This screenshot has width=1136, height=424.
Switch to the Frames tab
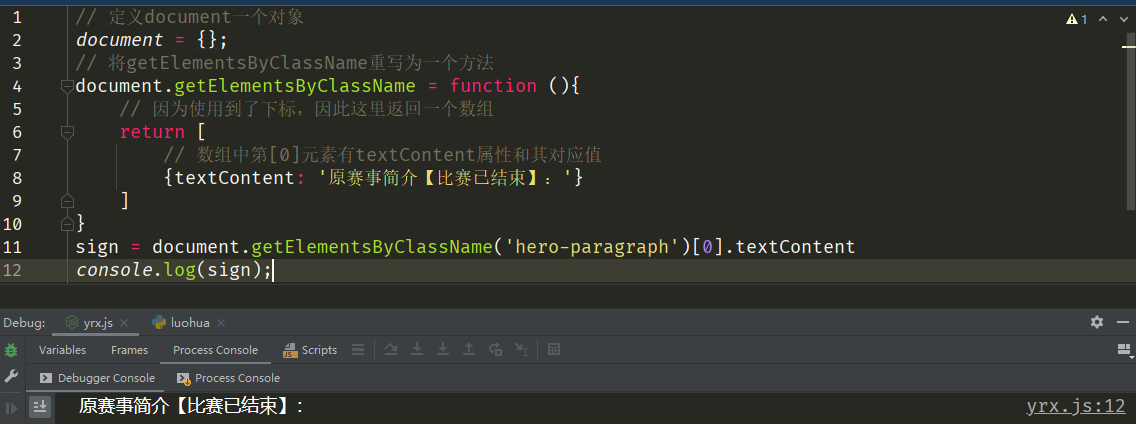pos(129,350)
